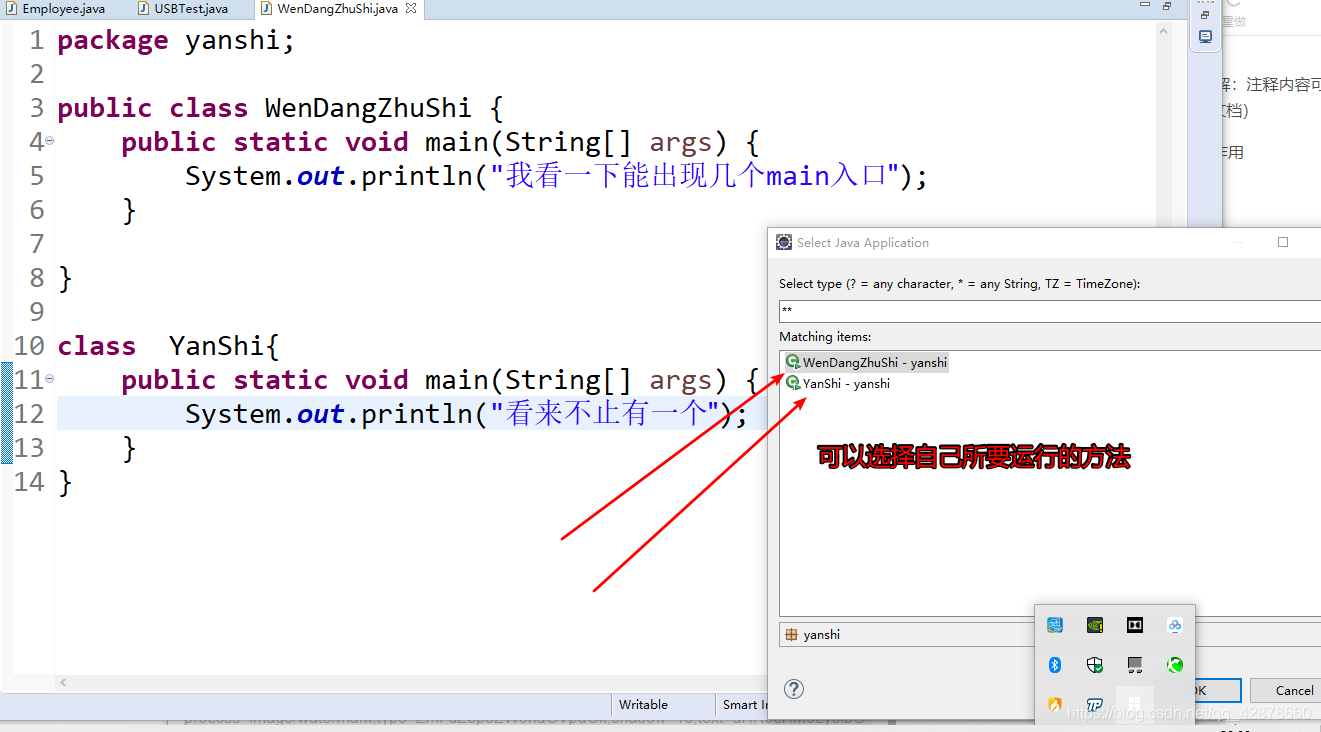Open the Baidu Netdisk tray icon
This screenshot has width=1321, height=732.
click(x=1175, y=625)
